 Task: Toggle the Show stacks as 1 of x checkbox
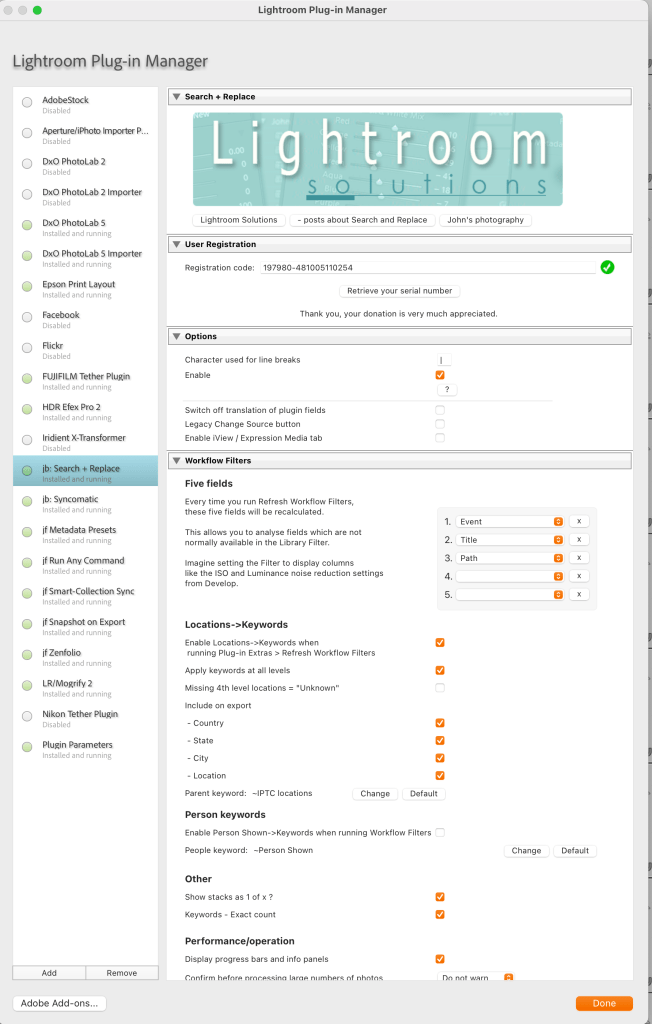440,897
